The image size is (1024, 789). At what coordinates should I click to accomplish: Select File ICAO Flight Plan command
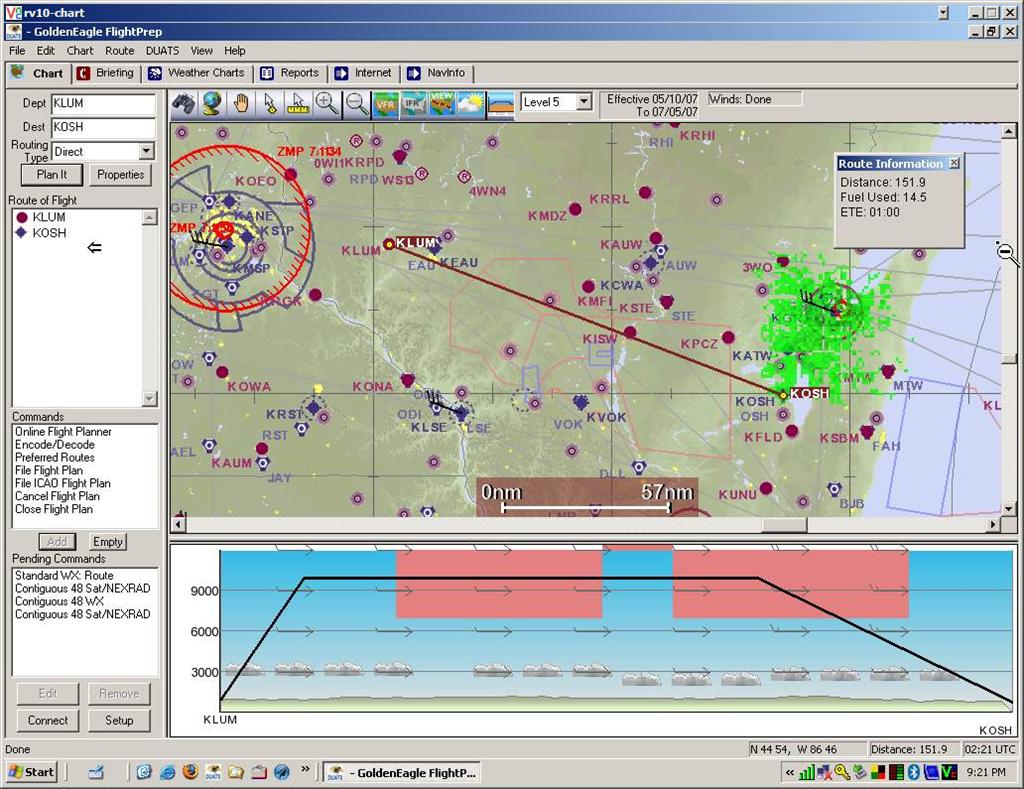pos(63,483)
